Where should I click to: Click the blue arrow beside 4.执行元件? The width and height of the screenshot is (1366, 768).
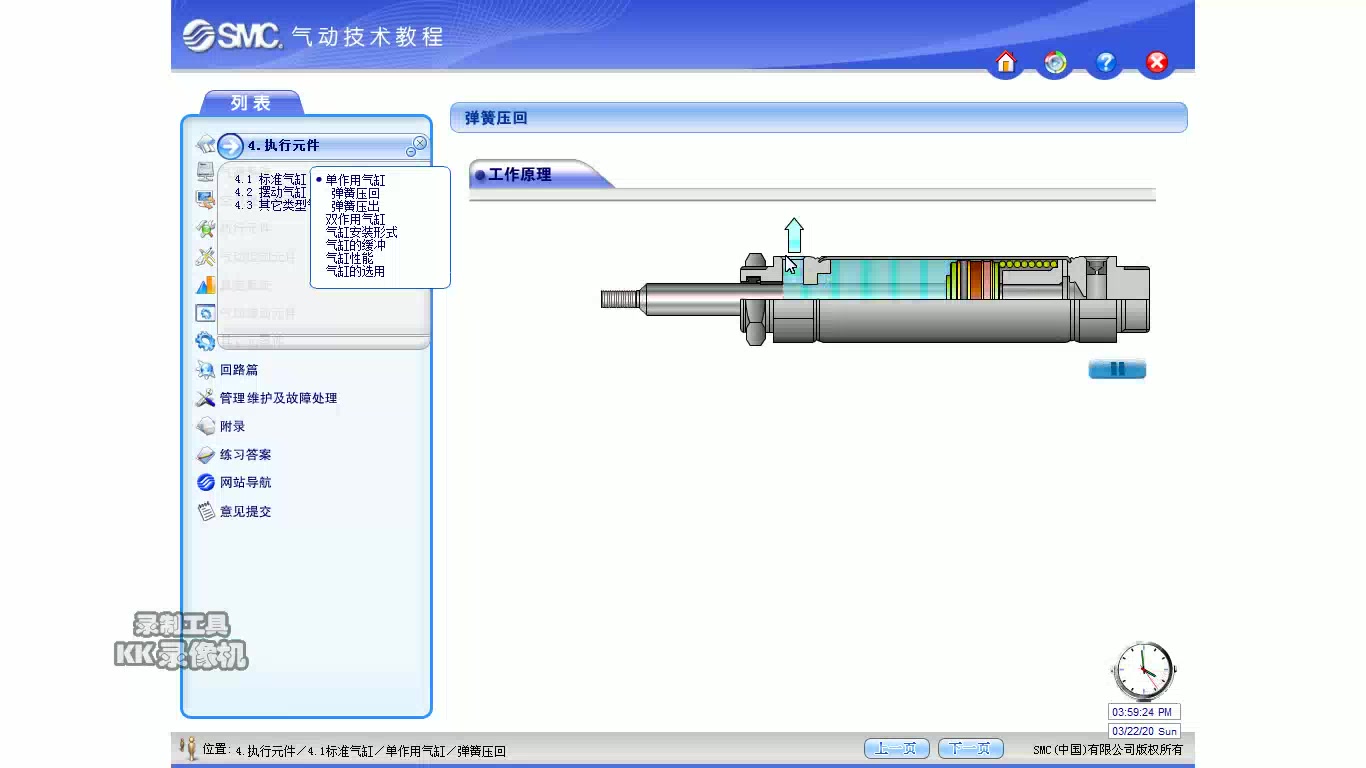(230, 146)
